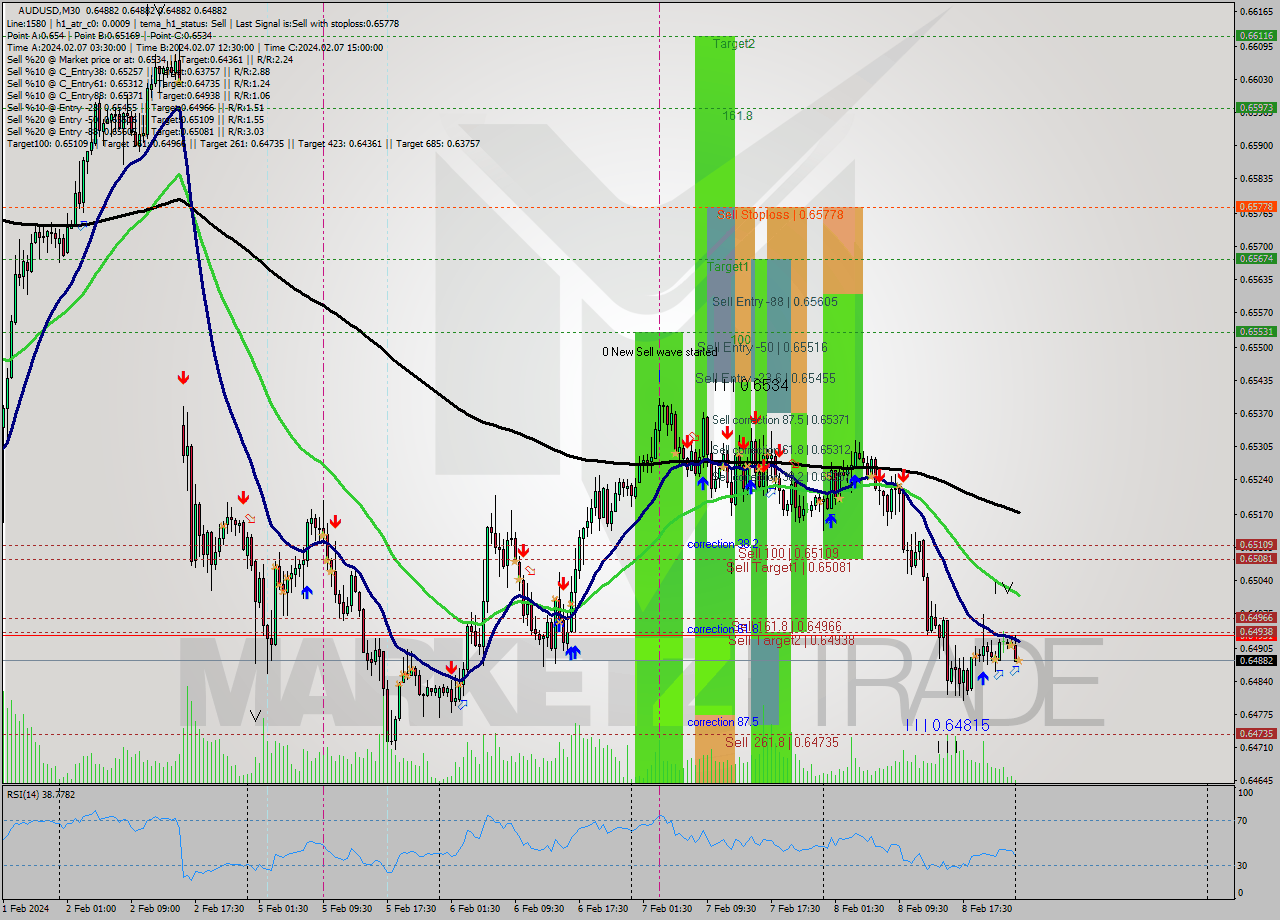Click the RSI scale value 100
The width and height of the screenshot is (1280, 920).
tap(1246, 793)
